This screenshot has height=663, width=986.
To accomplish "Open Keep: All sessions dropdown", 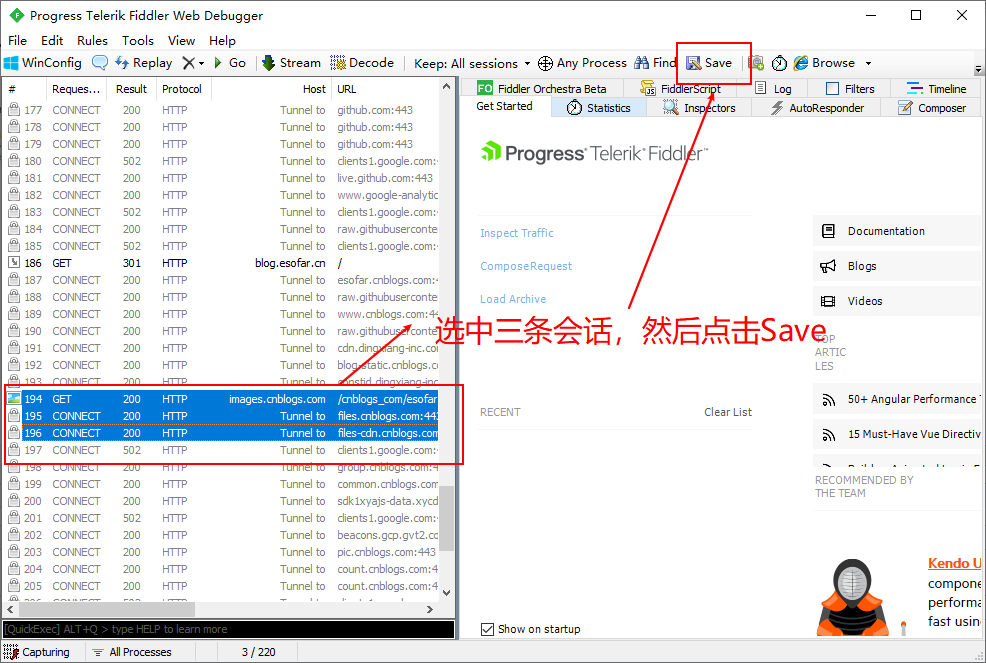I will (472, 64).
